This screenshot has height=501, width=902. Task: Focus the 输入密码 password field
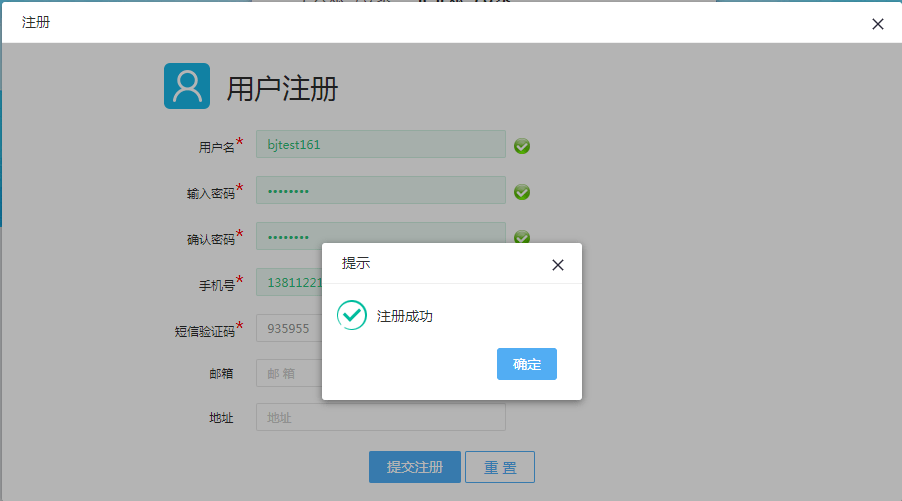381,190
